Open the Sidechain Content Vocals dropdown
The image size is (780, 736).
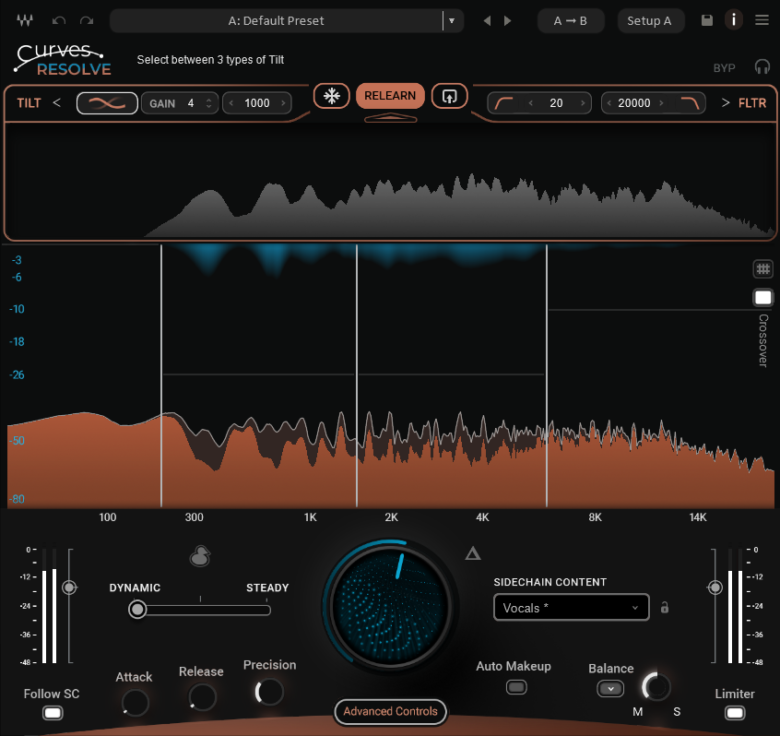571,607
